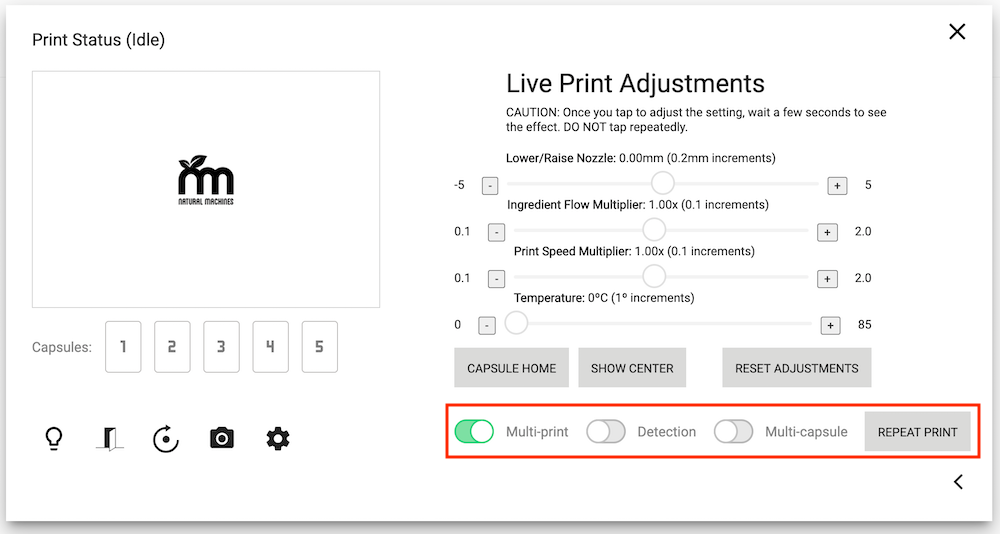
Task: Enable the Detection toggle
Action: click(606, 431)
